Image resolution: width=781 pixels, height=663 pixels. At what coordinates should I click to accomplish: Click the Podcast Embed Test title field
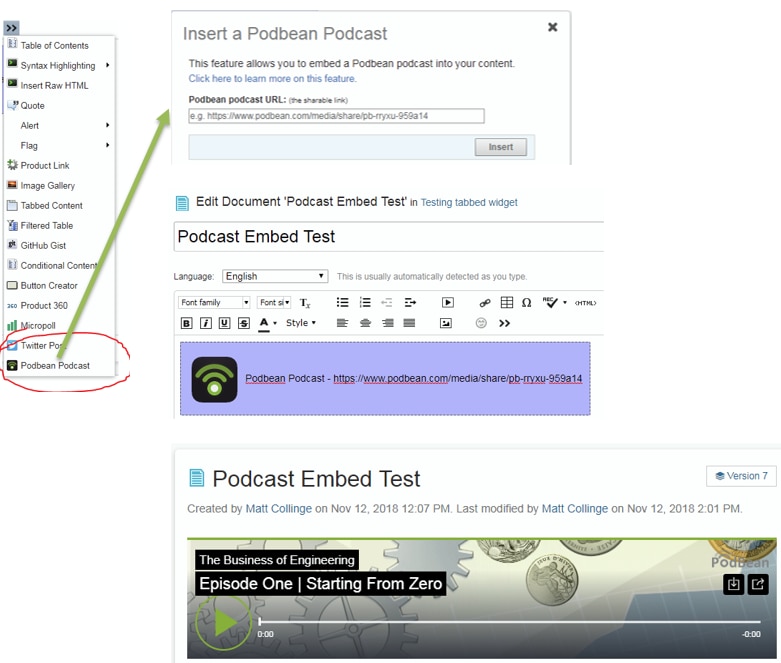389,237
